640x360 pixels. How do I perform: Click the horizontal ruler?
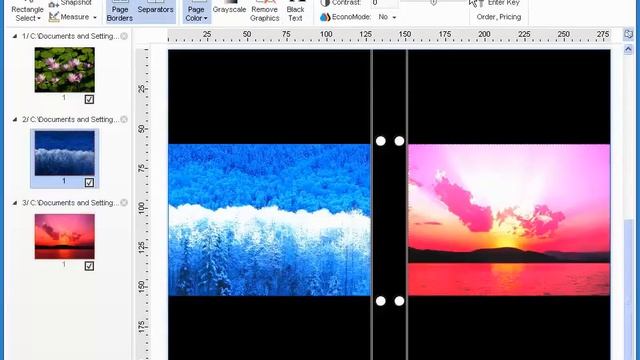tap(389, 36)
